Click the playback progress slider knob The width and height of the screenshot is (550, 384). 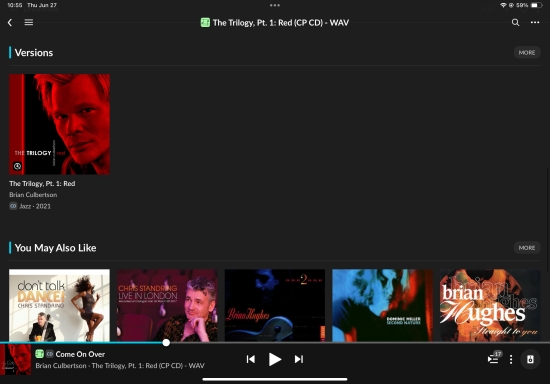tap(166, 343)
